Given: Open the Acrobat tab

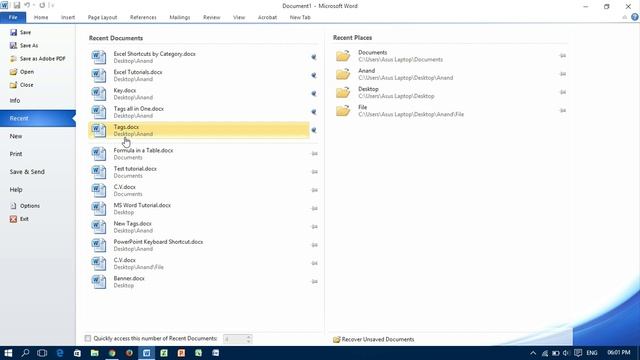Looking at the screenshot, I should [267, 17].
